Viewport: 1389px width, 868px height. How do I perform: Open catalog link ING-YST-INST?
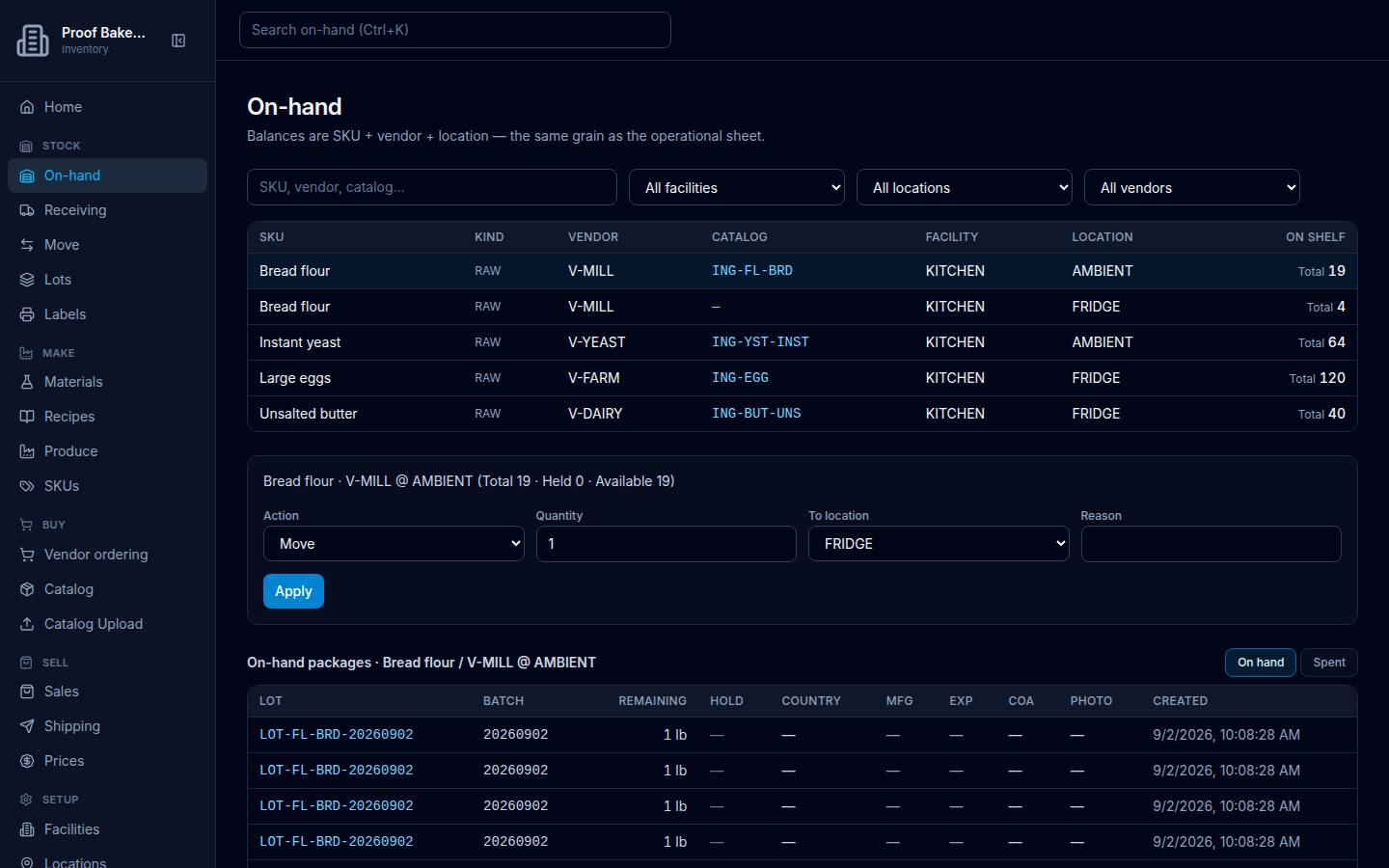point(760,342)
